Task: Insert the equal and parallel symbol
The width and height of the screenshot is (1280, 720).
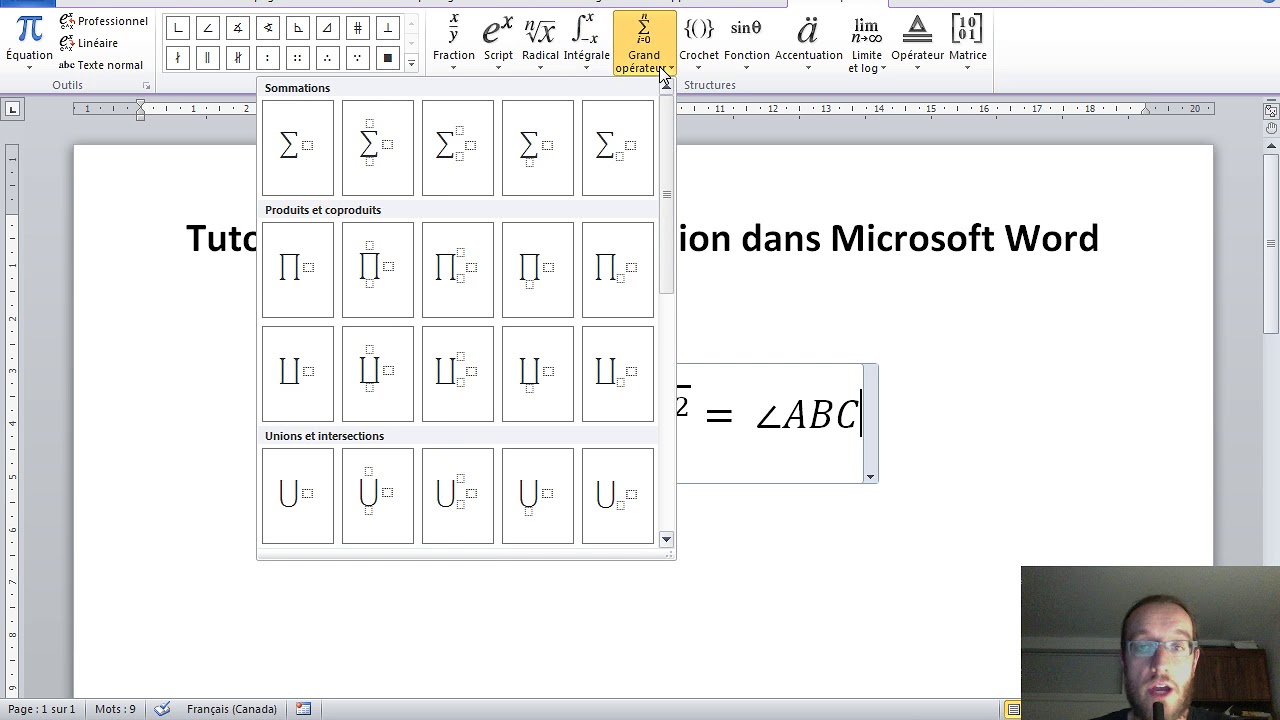Action: click(x=358, y=28)
